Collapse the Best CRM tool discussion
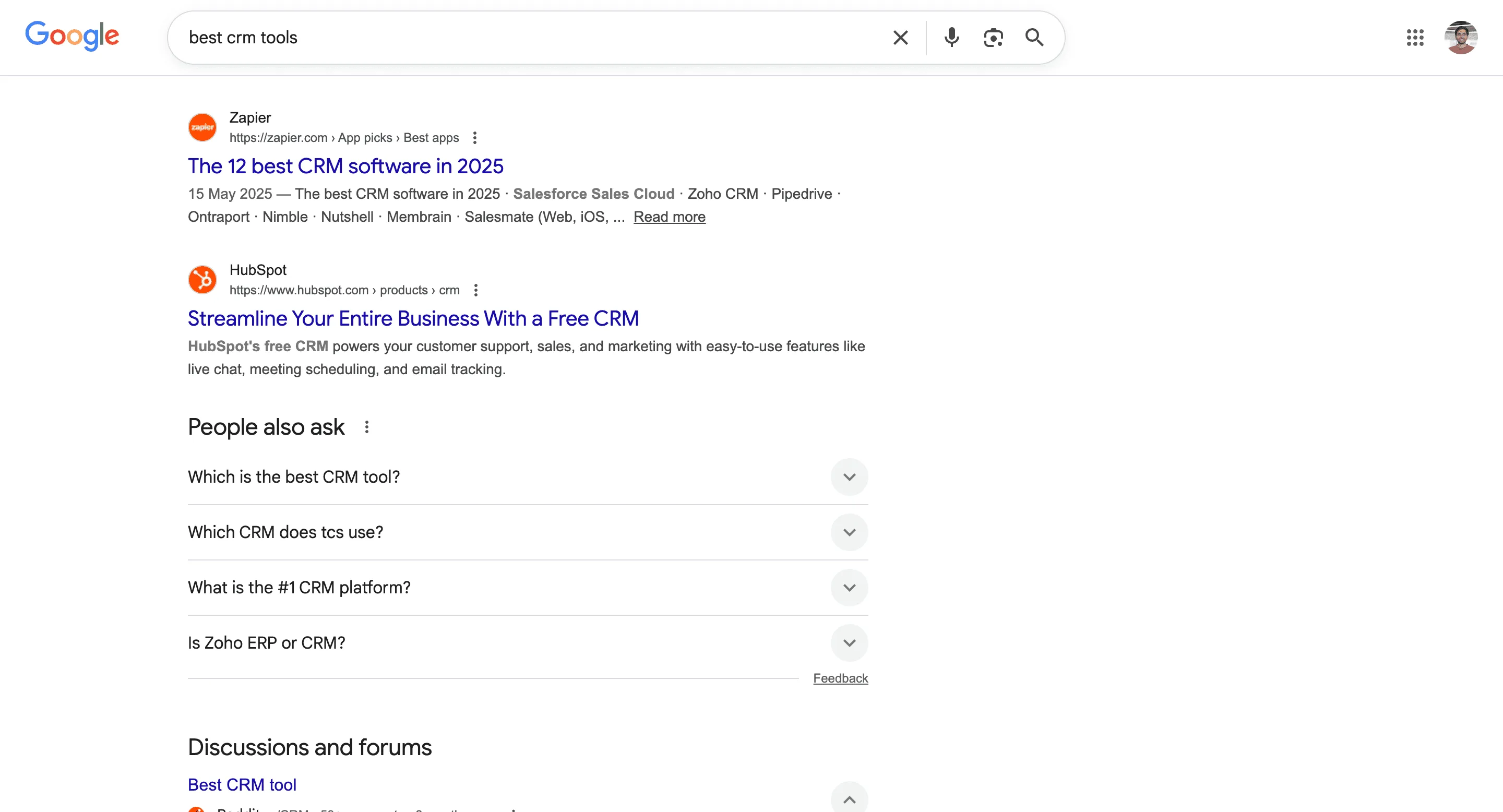 pos(850,797)
